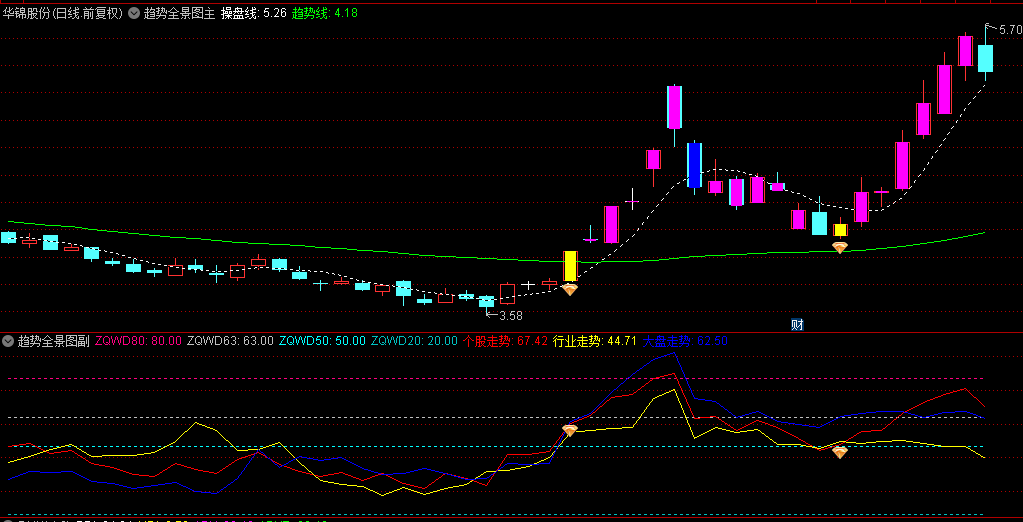Click the 行业走势: 44.71 label

594,341
